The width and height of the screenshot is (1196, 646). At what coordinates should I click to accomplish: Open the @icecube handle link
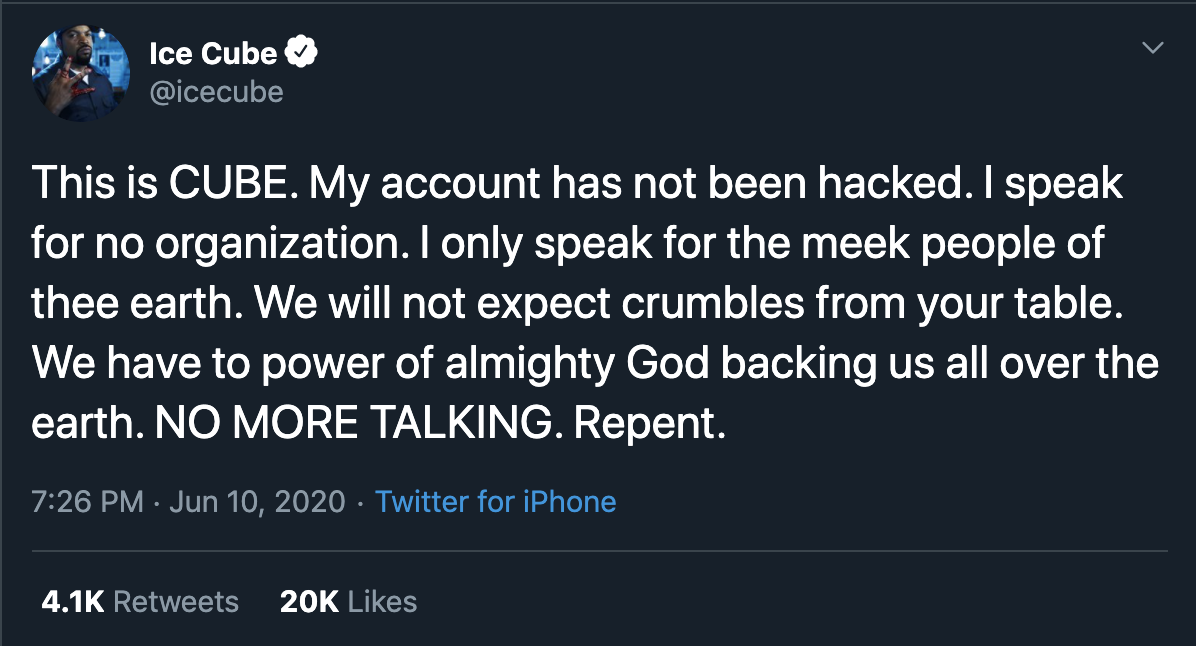click(x=216, y=92)
